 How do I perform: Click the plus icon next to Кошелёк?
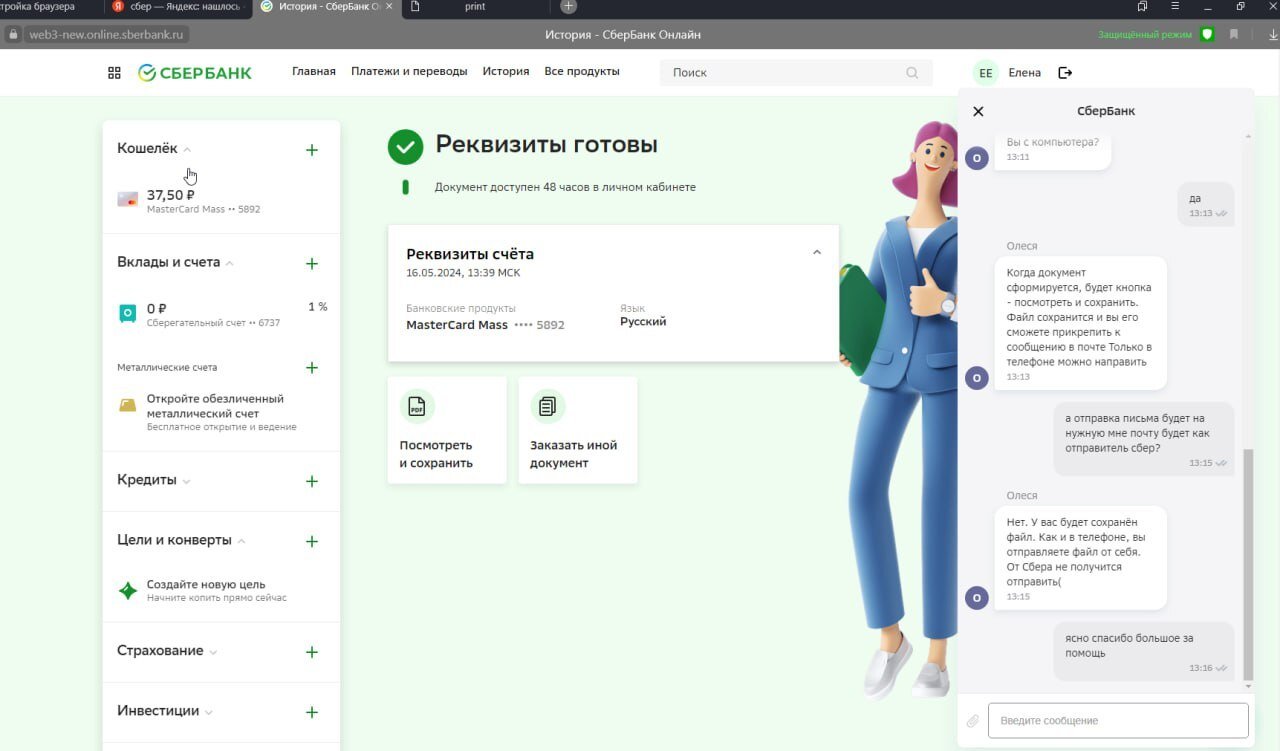[x=311, y=150]
